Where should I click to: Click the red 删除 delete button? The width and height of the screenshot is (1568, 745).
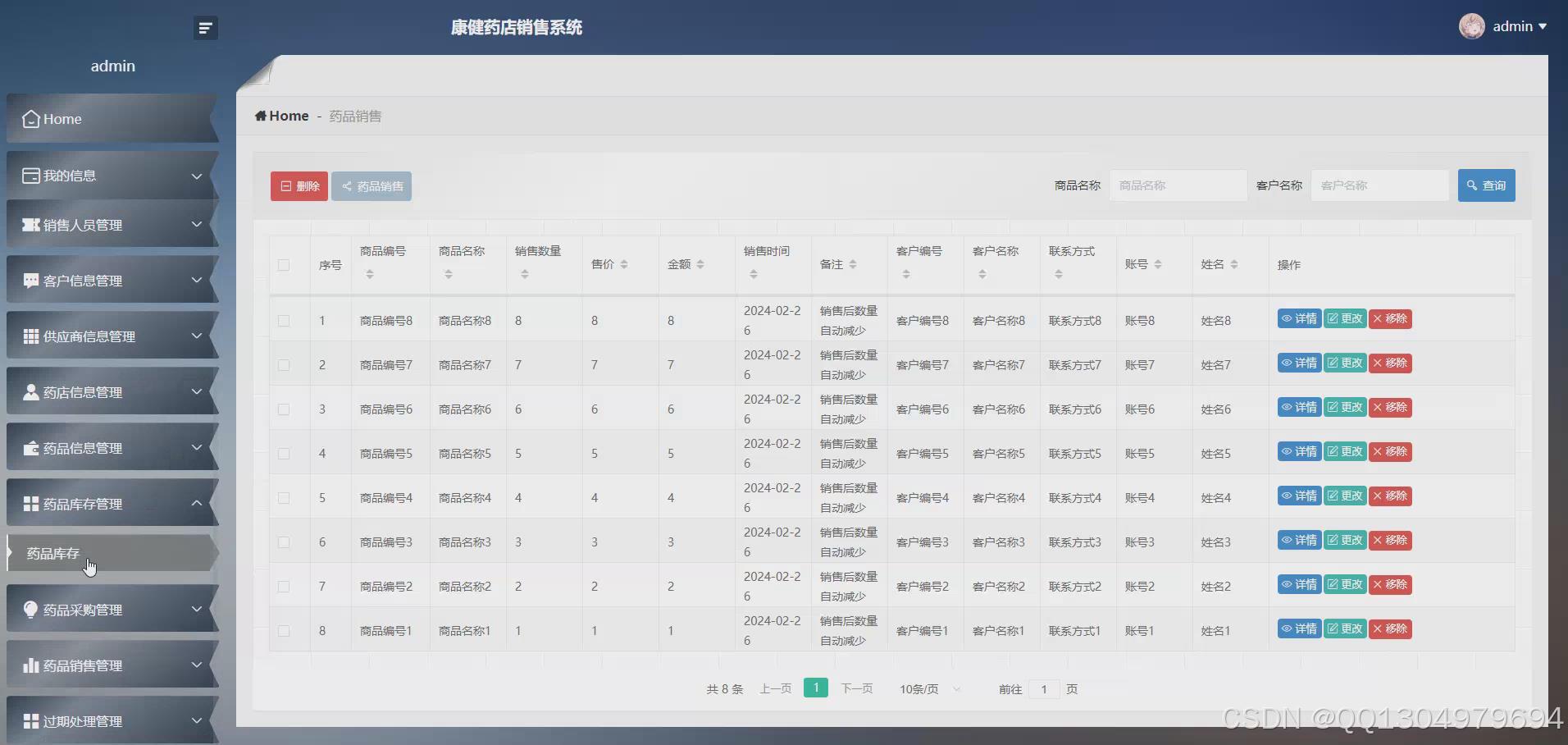(x=298, y=185)
